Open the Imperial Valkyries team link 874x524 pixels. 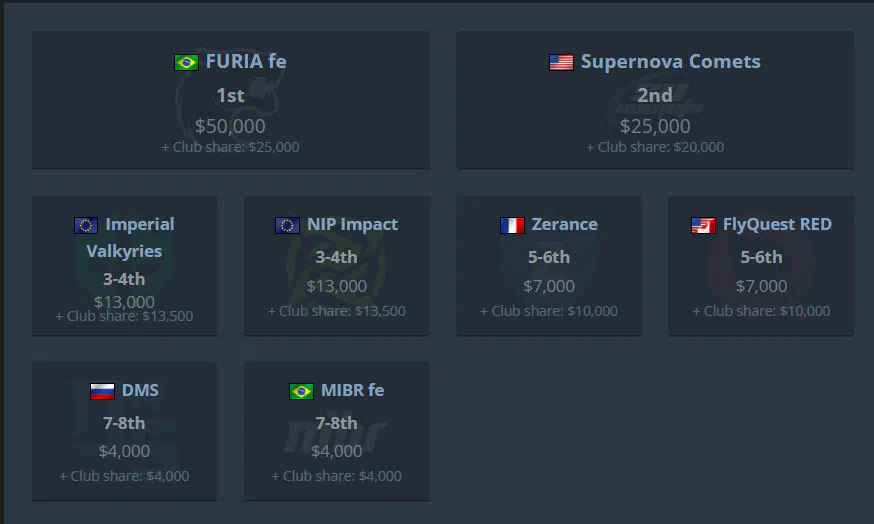(x=130, y=237)
